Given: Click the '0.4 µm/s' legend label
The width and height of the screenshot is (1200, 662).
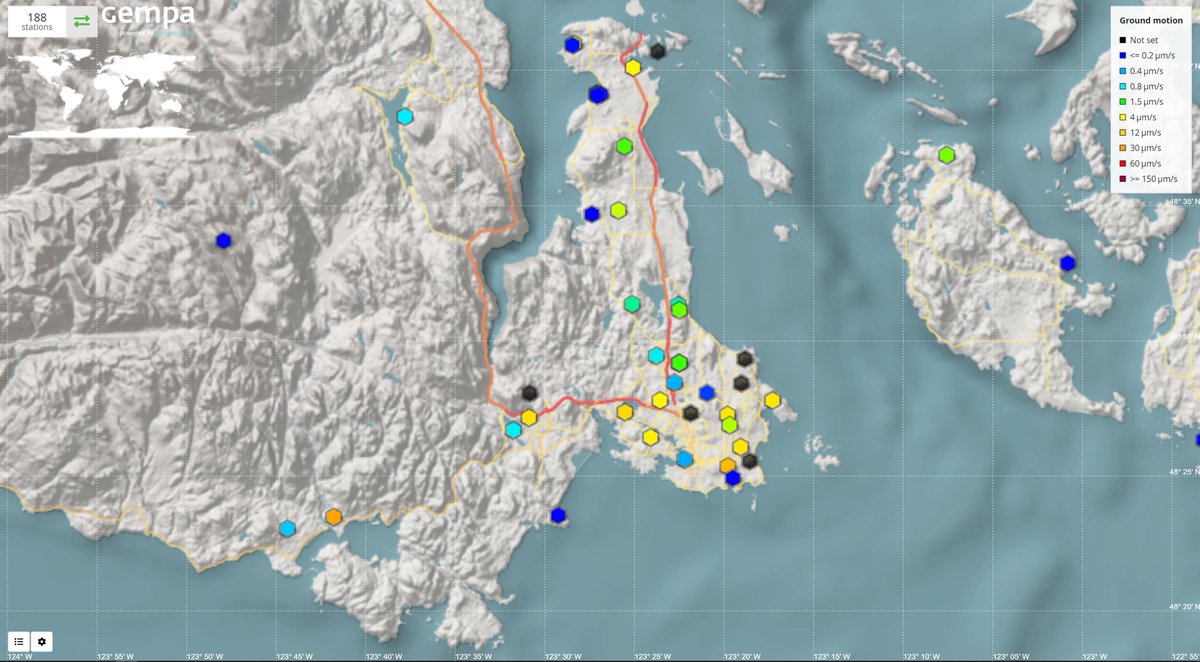Looking at the screenshot, I should (1149, 71).
